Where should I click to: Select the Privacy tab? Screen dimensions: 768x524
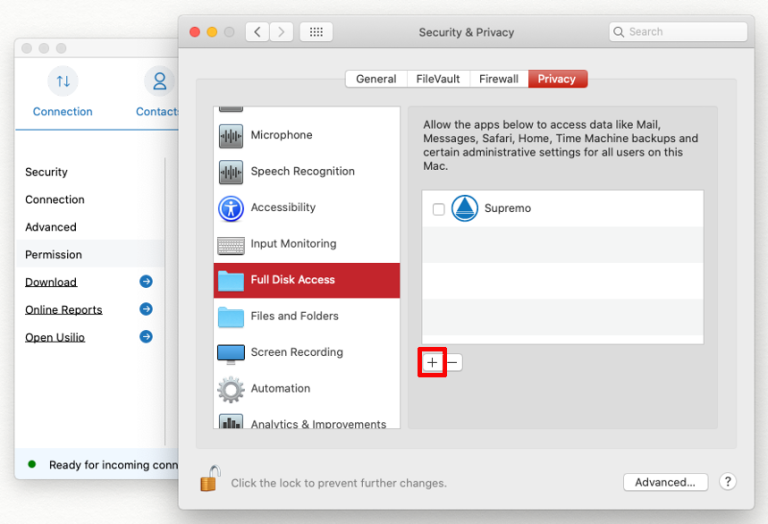557,79
